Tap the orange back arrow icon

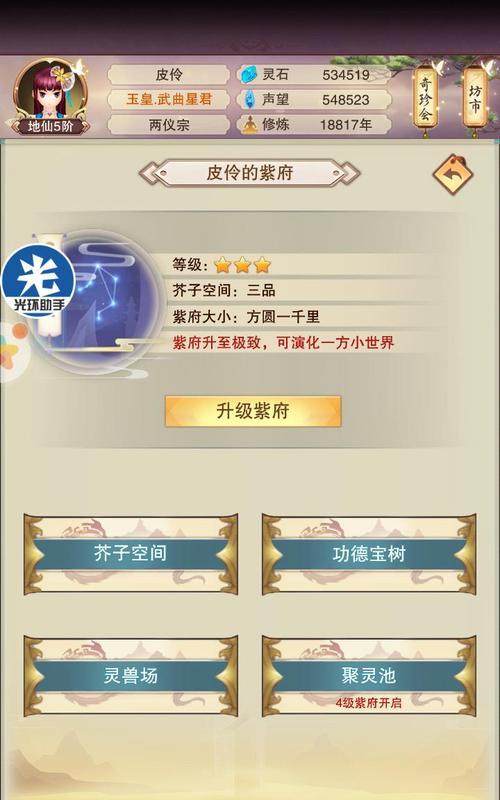click(453, 174)
